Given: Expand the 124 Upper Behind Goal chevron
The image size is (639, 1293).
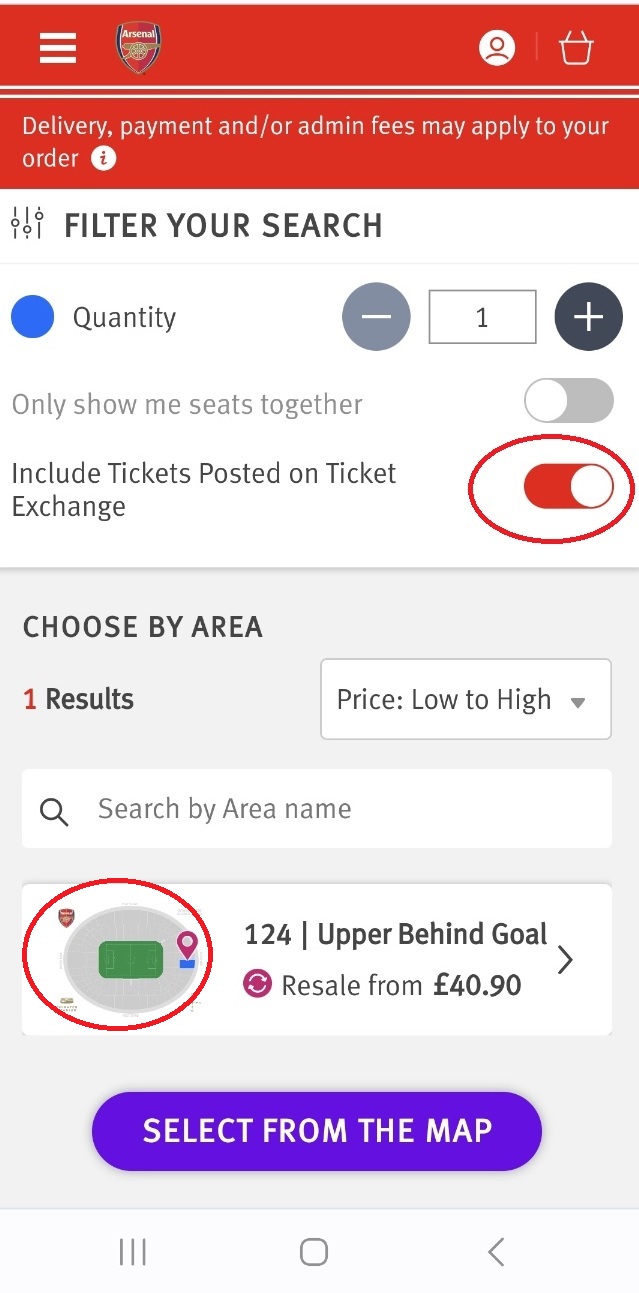Looking at the screenshot, I should tap(565, 960).
